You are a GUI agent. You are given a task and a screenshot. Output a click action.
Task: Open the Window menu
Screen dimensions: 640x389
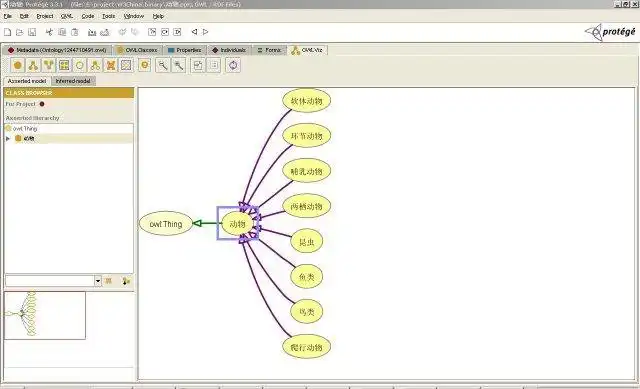134,16
